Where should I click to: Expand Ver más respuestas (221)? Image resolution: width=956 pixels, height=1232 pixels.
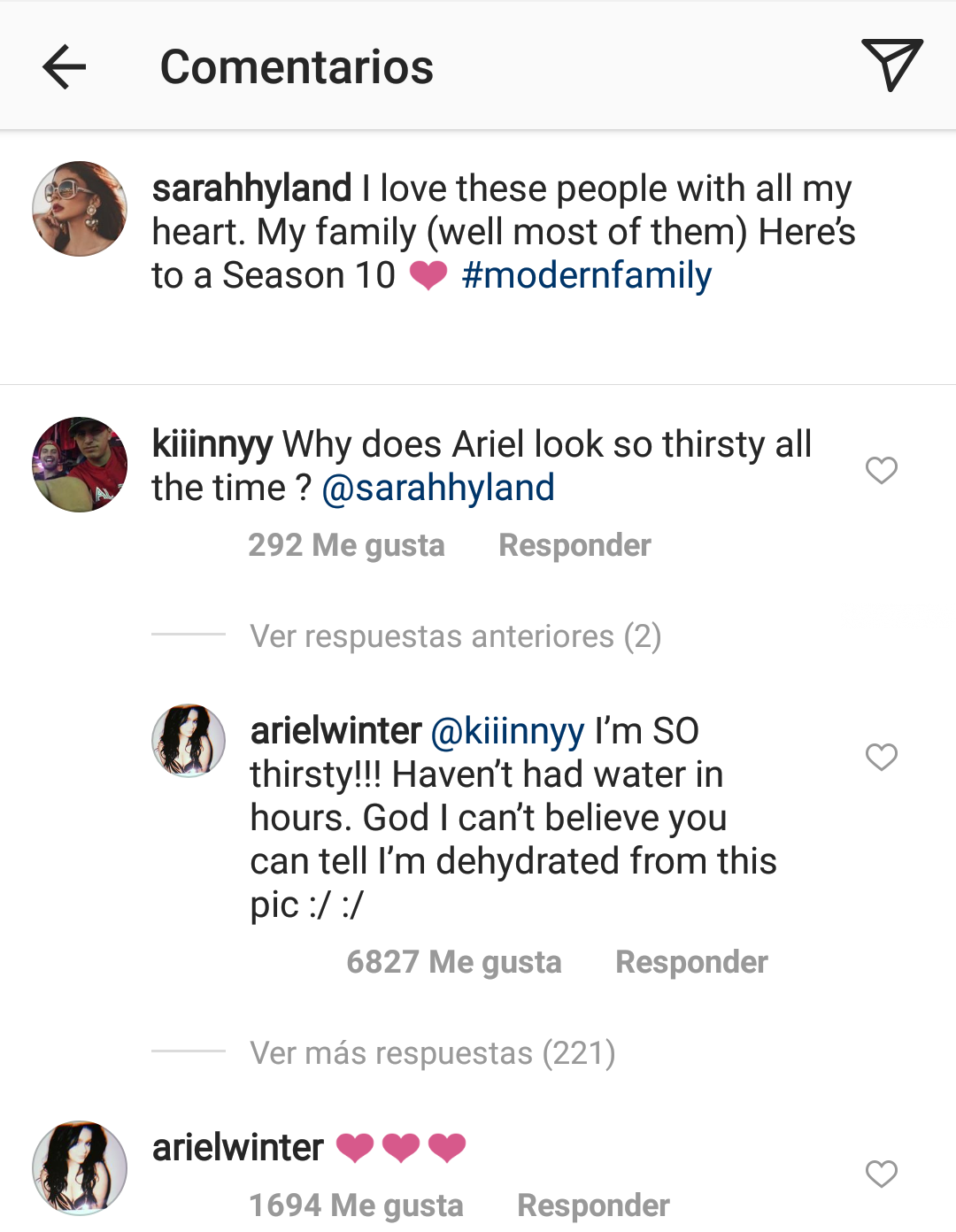click(432, 1053)
